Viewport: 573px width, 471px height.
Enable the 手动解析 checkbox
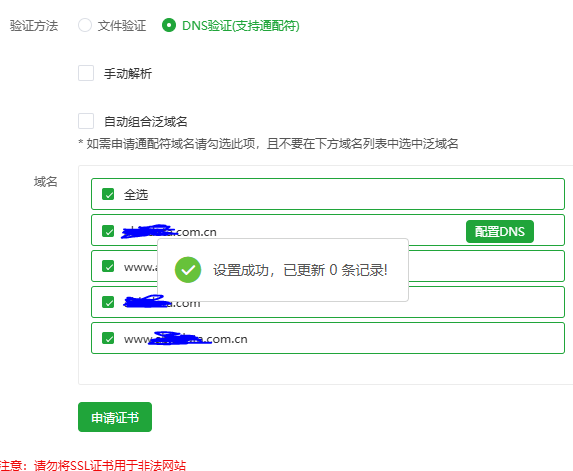tap(86, 73)
